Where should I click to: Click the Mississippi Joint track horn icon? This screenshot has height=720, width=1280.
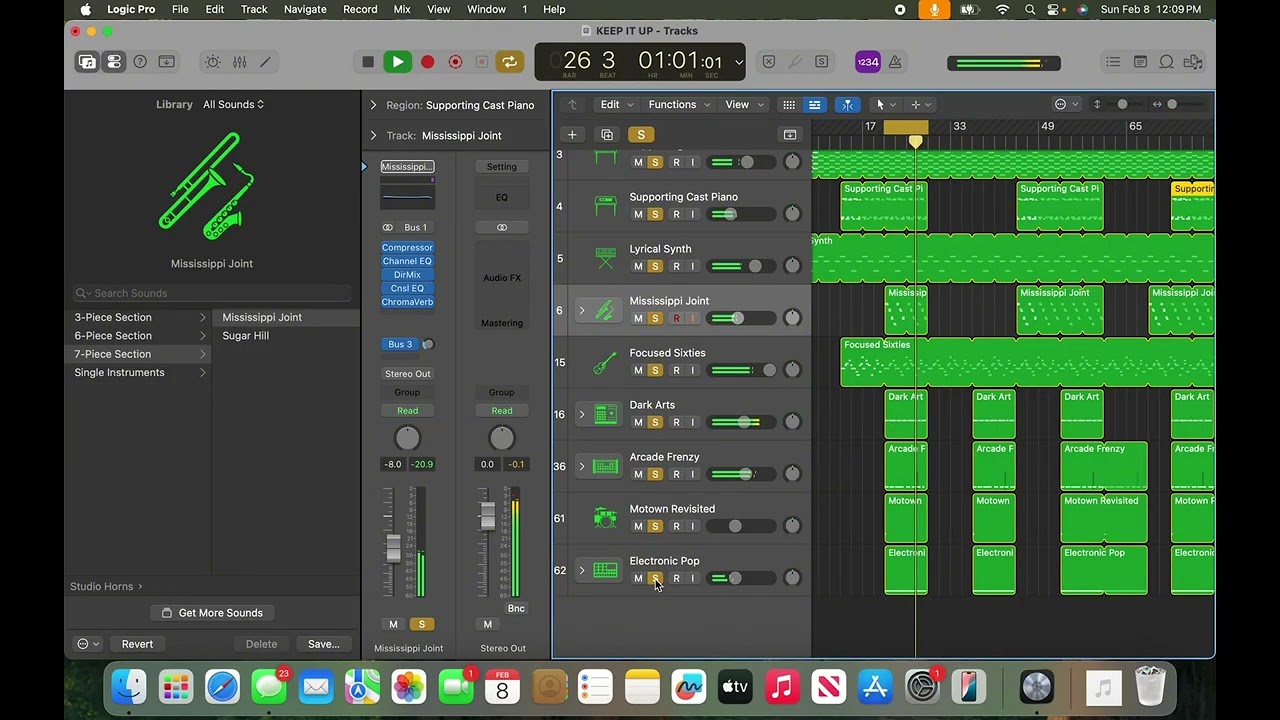605,311
